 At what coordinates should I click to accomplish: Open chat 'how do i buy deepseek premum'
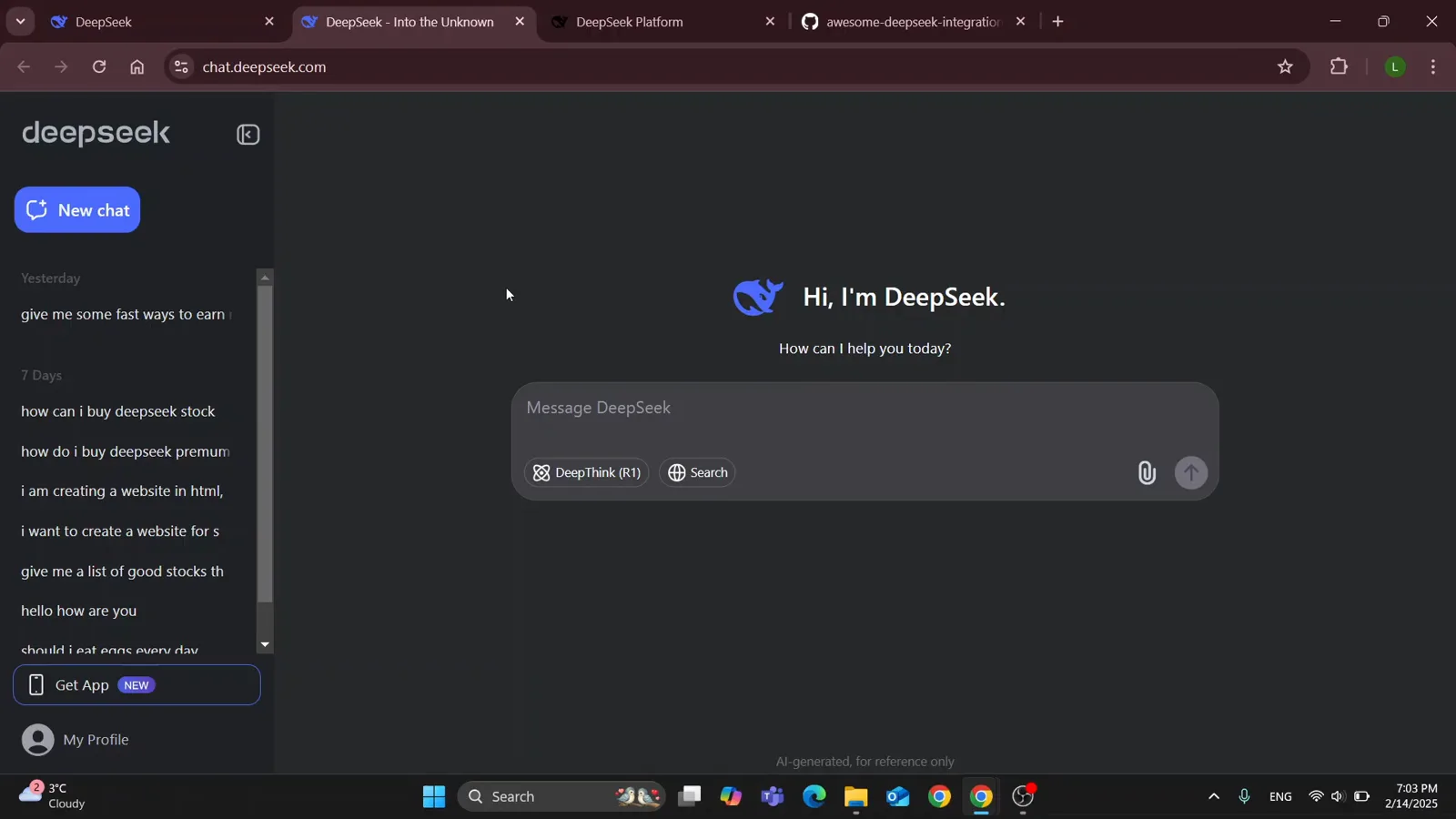click(x=127, y=451)
